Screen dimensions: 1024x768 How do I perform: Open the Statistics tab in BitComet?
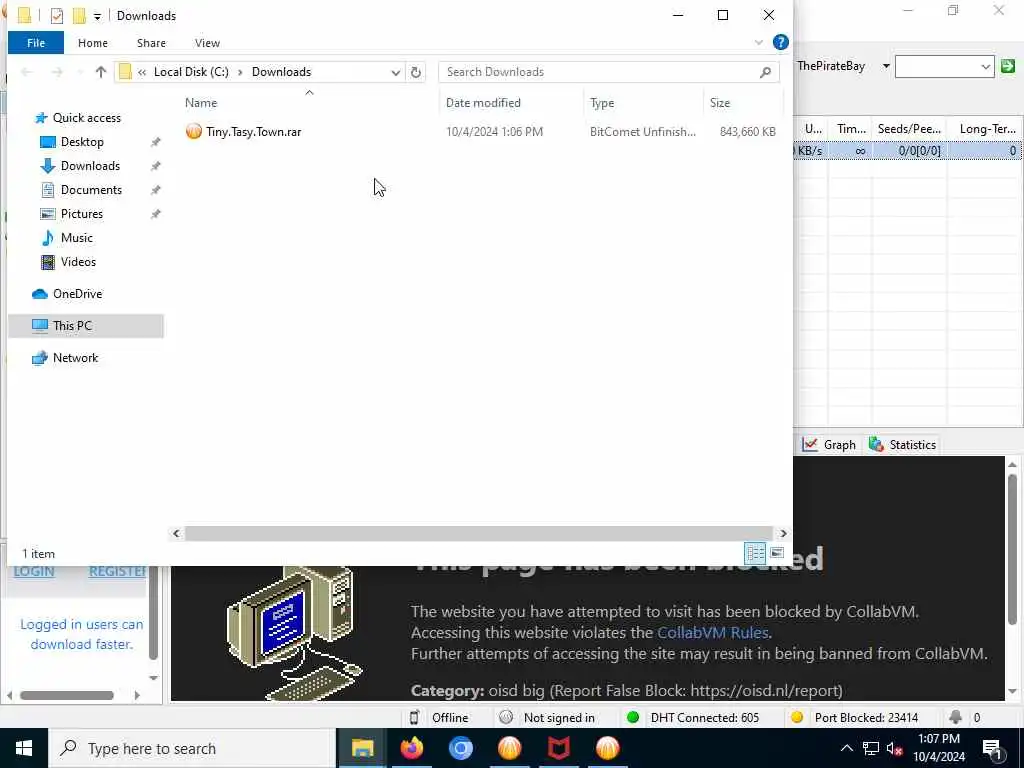point(903,445)
